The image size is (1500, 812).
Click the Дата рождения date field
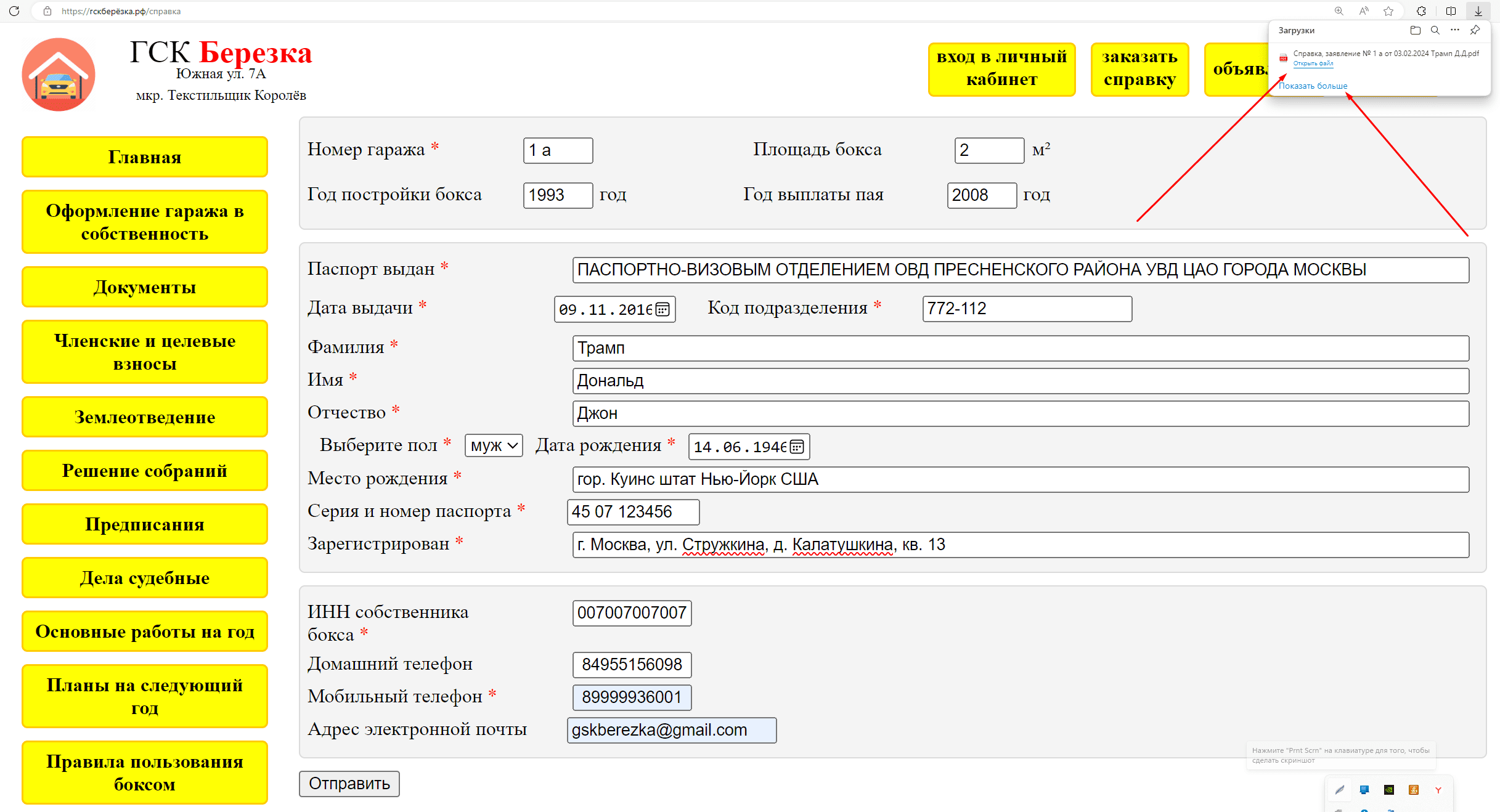point(749,447)
